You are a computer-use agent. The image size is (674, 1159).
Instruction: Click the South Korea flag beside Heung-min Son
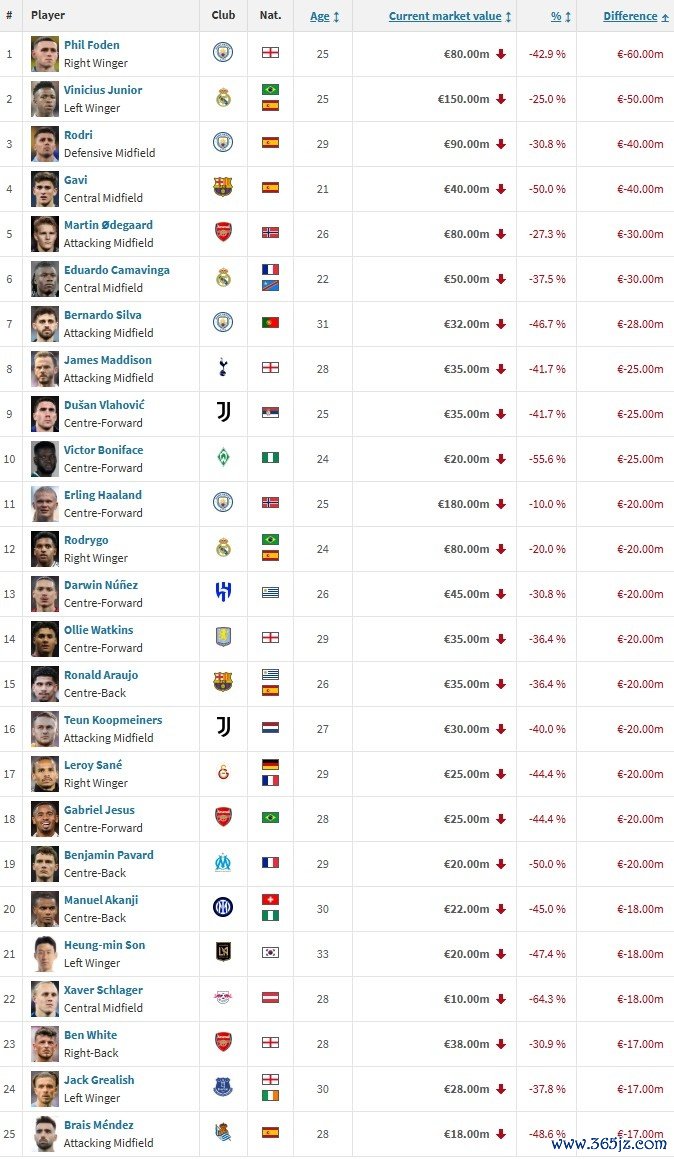coord(270,952)
